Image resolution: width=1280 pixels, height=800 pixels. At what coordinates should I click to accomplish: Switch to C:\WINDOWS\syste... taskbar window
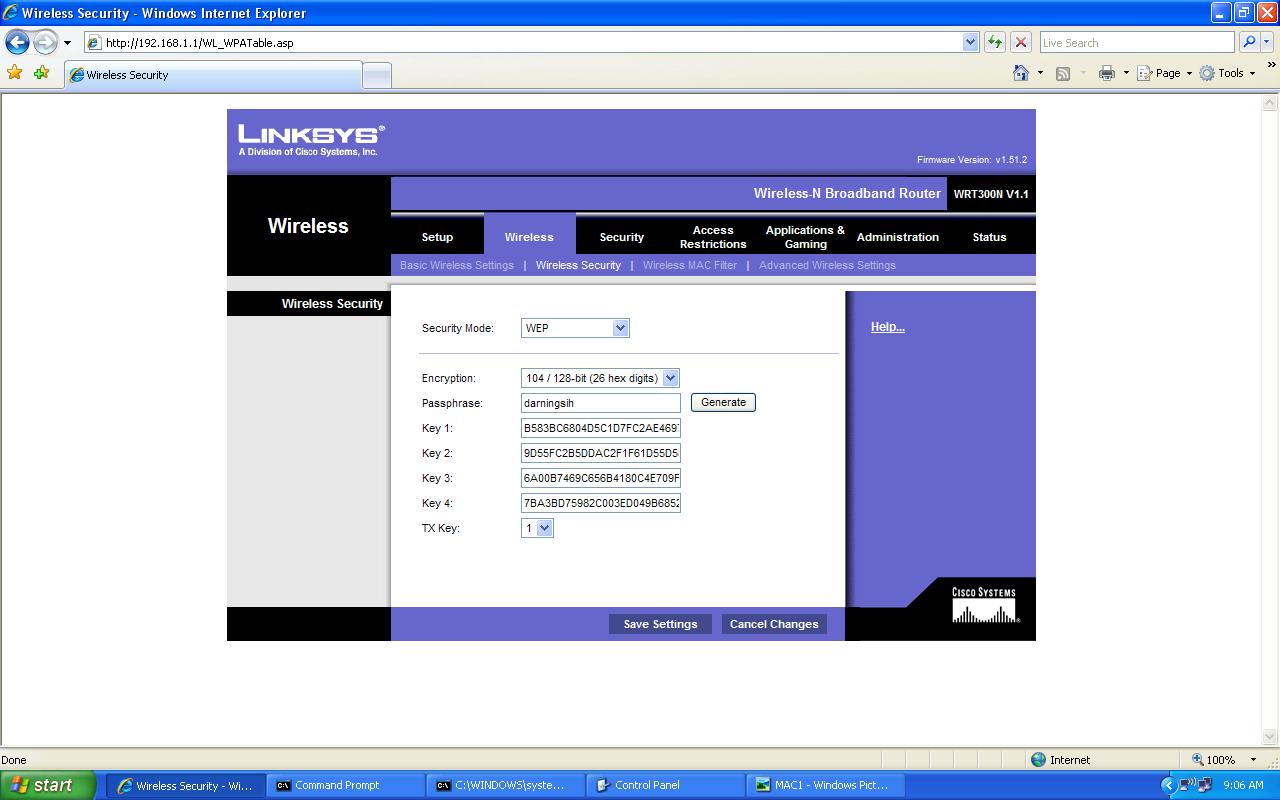[505, 785]
